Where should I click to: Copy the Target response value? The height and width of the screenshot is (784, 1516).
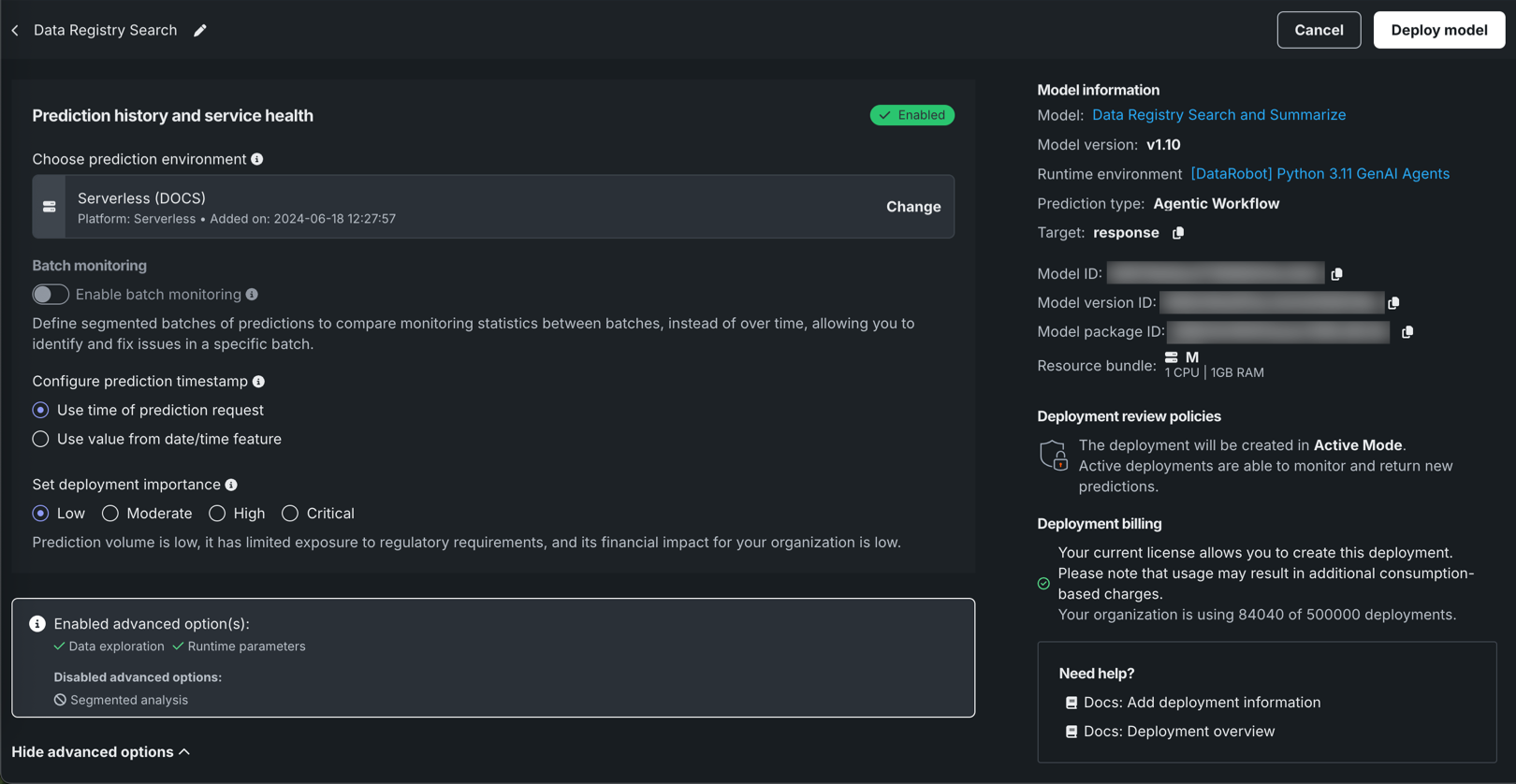click(x=1178, y=233)
